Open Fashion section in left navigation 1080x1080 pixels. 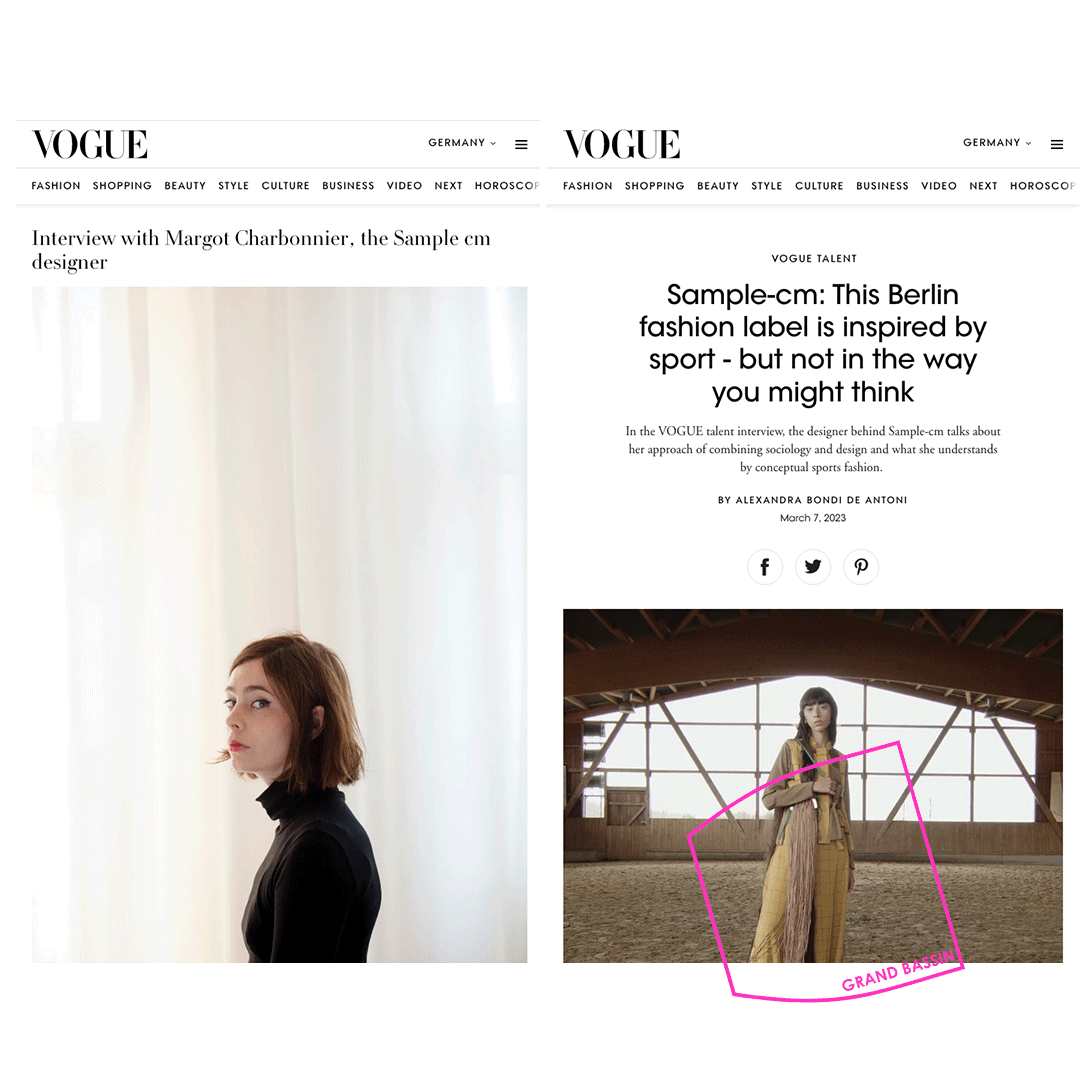tap(56, 186)
